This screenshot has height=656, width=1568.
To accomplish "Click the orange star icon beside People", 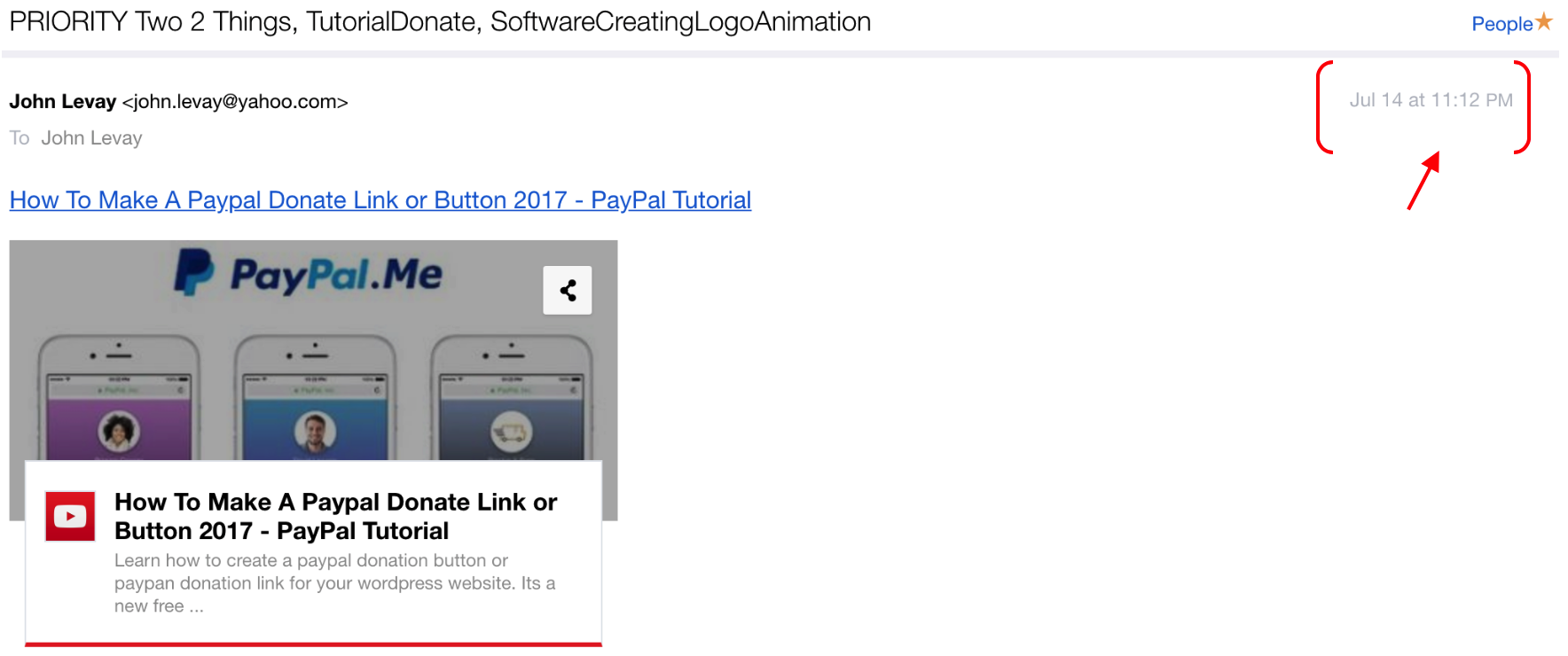I will coord(1544,21).
